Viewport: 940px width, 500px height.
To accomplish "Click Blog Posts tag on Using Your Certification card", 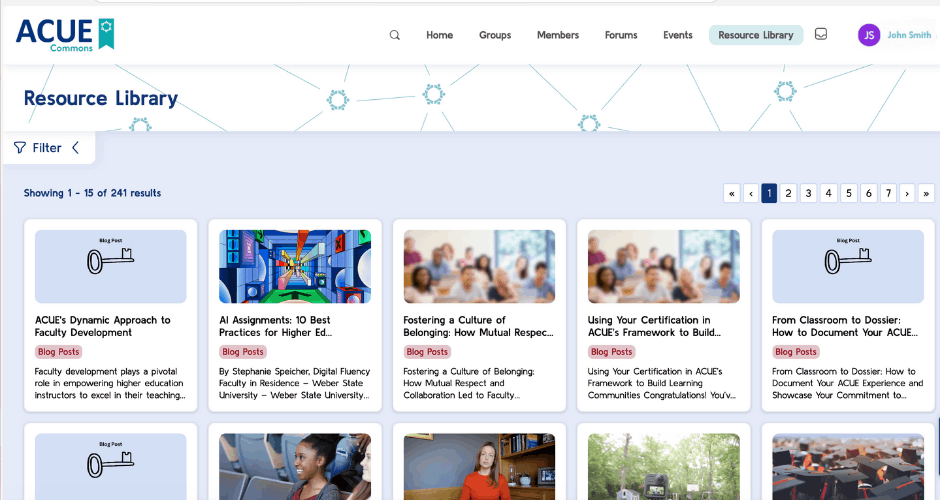I will [611, 352].
